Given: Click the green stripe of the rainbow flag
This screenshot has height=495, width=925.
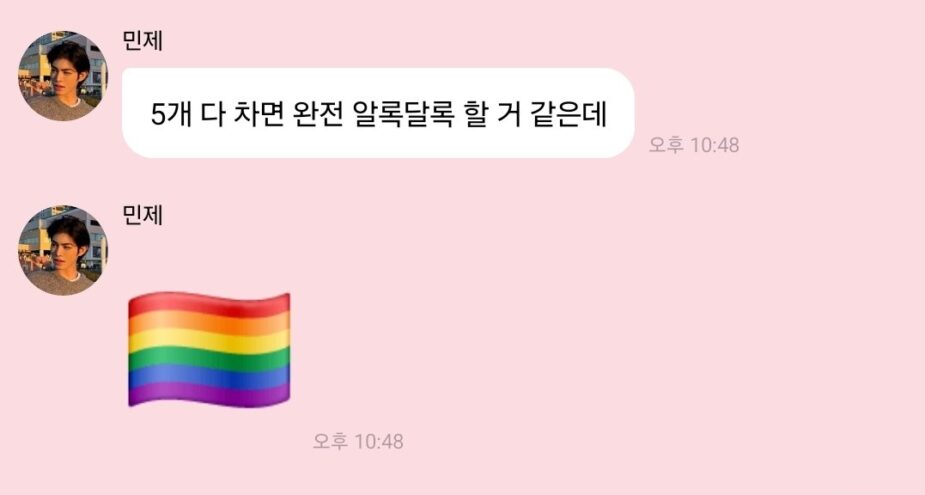Looking at the screenshot, I should (209, 358).
